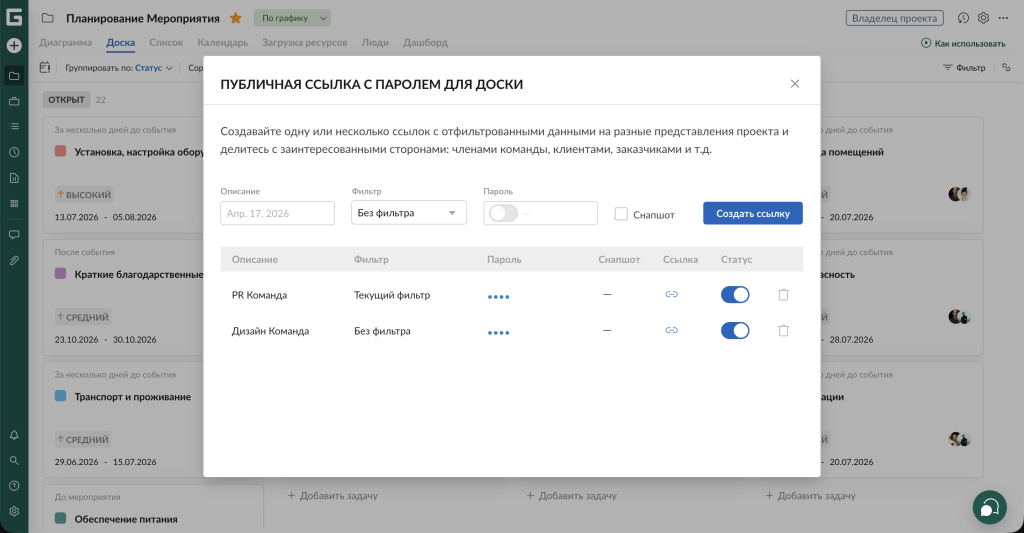This screenshot has height=533, width=1024.
Task: Open the comments chat icon in sidebar
Action: coord(14,234)
